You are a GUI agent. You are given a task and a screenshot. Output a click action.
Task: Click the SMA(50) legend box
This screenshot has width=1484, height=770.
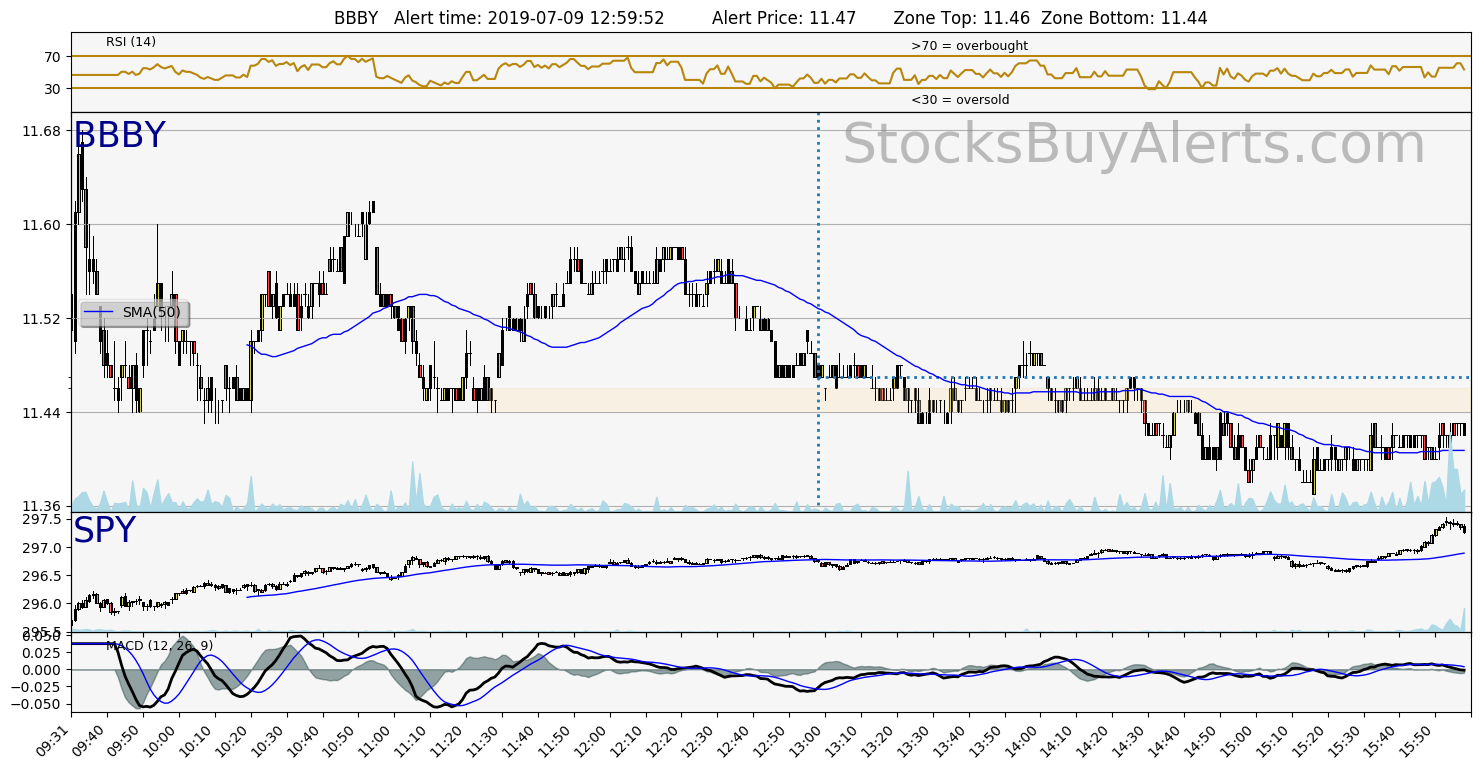coord(134,313)
